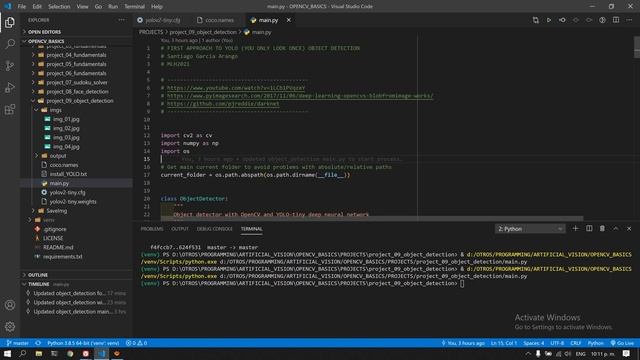Screen dimensions: 640x360
Task: Open the Explorer view in activity bar
Action: point(10,22)
